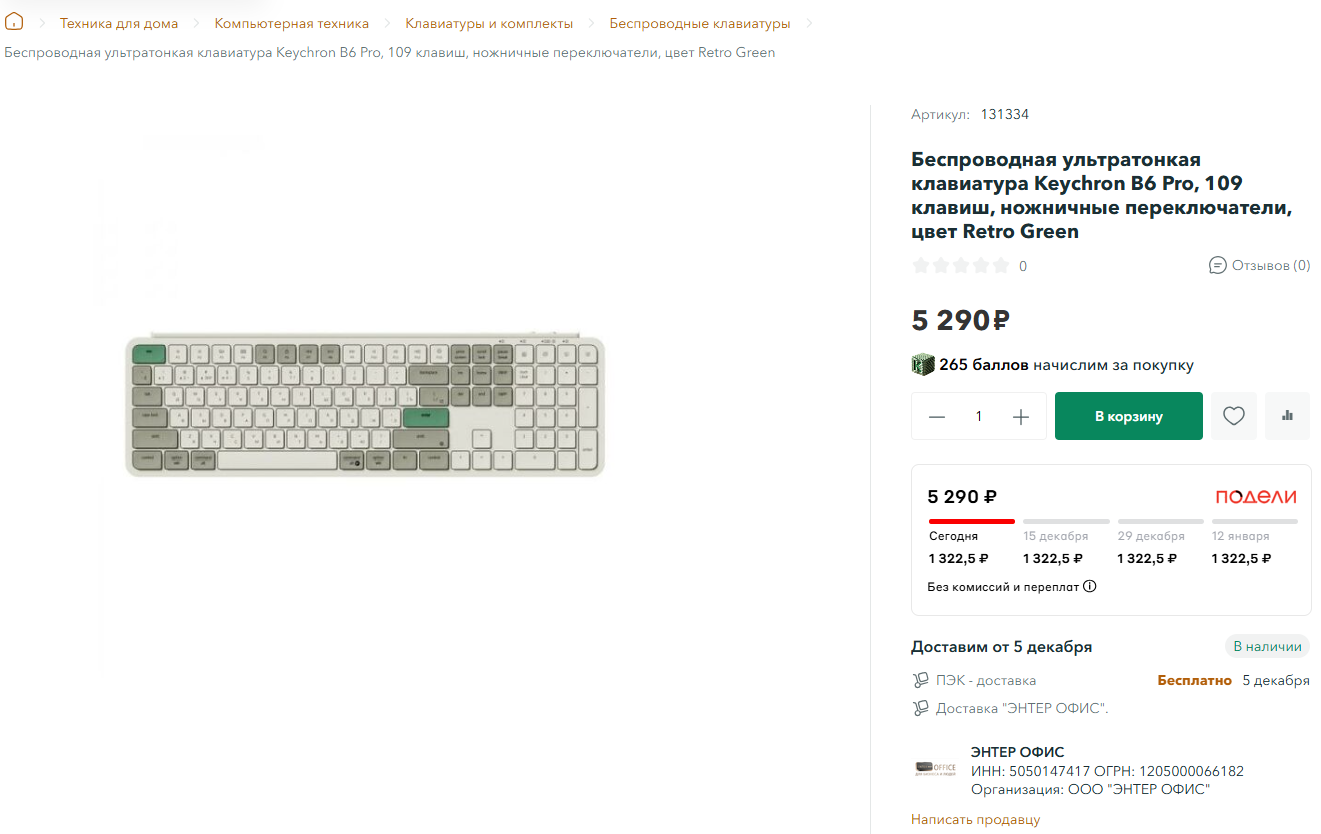Click the Подели installment logo
The height and width of the screenshot is (834, 1321).
click(x=1256, y=497)
